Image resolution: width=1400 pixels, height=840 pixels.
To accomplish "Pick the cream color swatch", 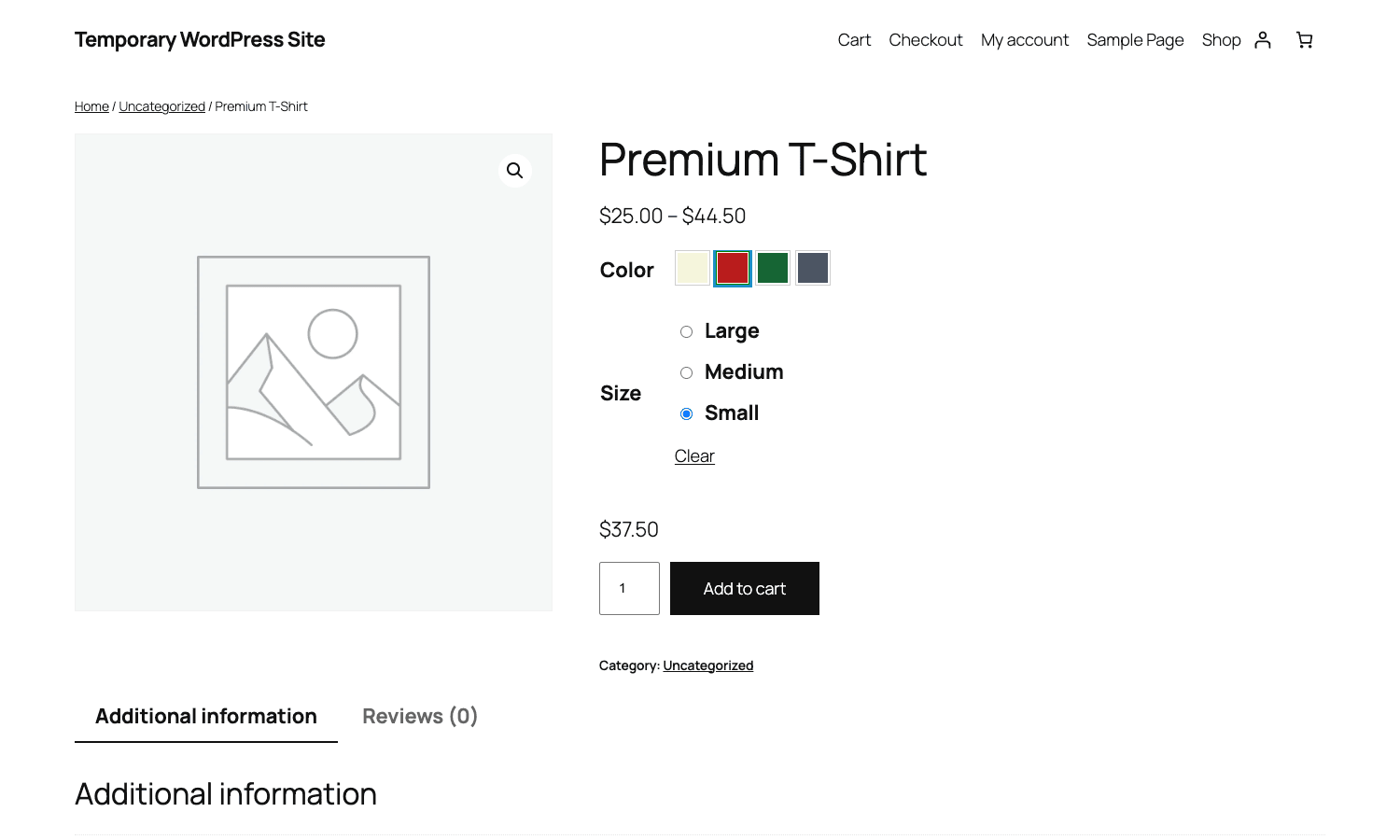I will (x=693, y=268).
